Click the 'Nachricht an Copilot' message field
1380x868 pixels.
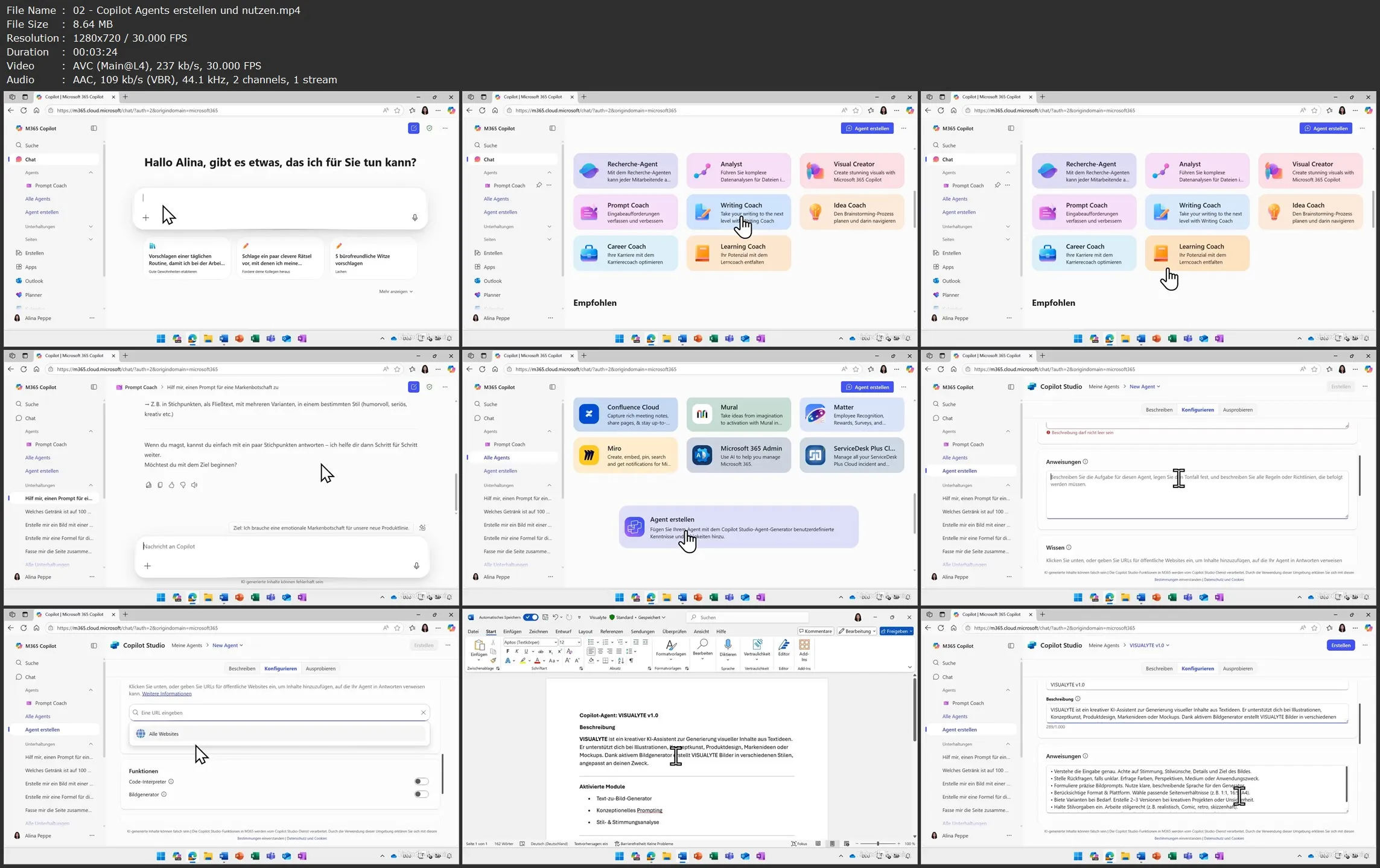pos(281,546)
